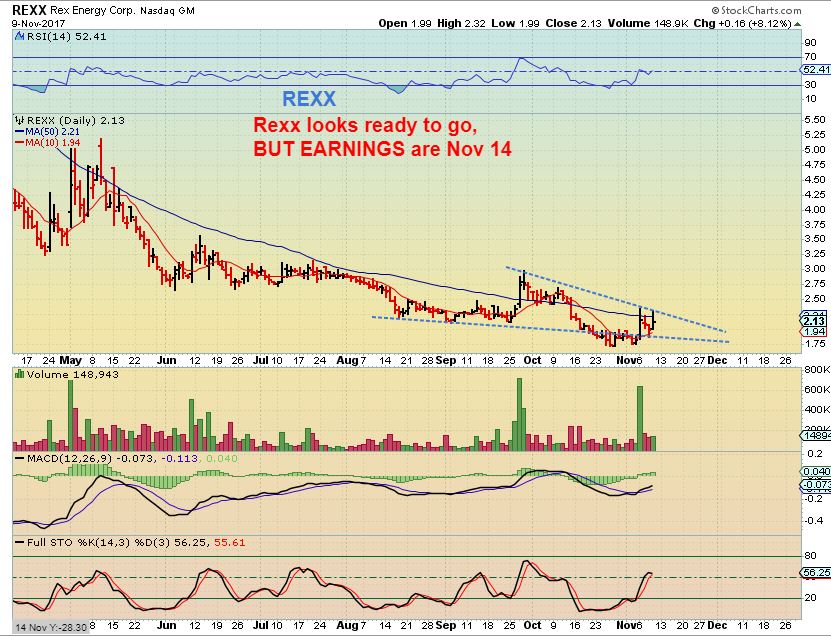The height and width of the screenshot is (636, 831).
Task: Click the 56.25 stochastic tag on right axis
Action: click(816, 572)
